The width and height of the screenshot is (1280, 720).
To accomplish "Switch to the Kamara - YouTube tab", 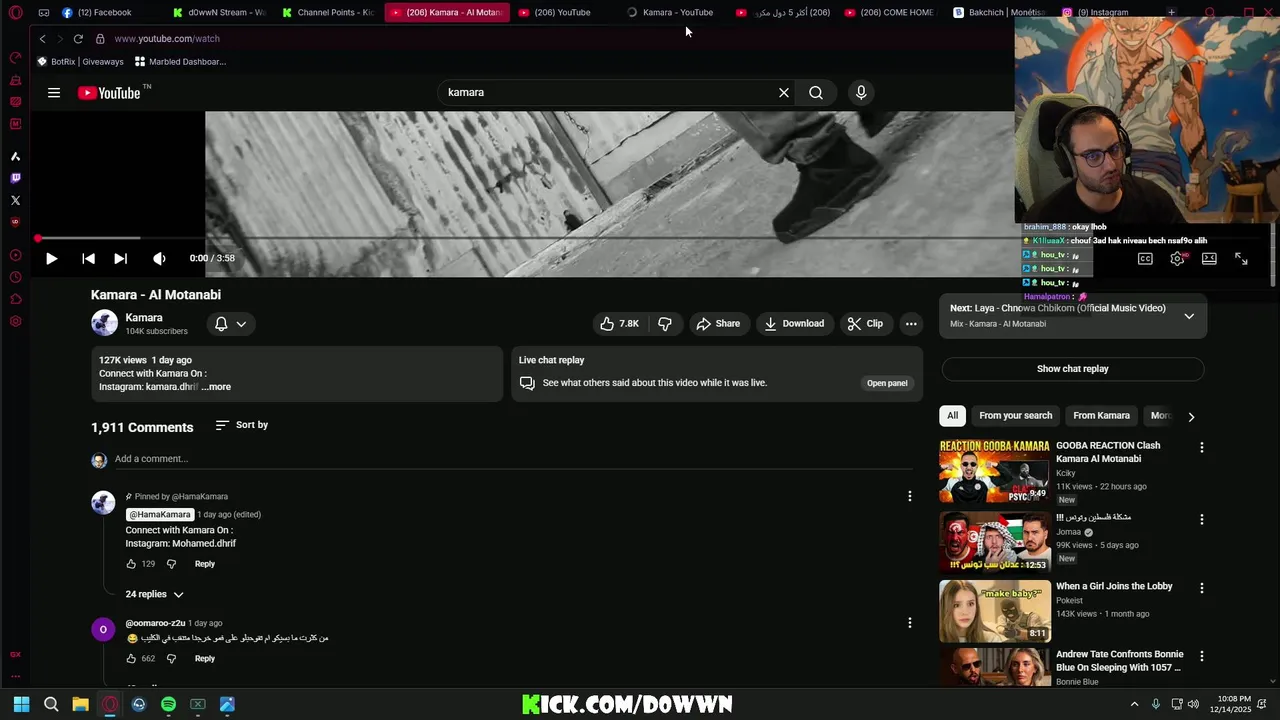I will click(671, 12).
